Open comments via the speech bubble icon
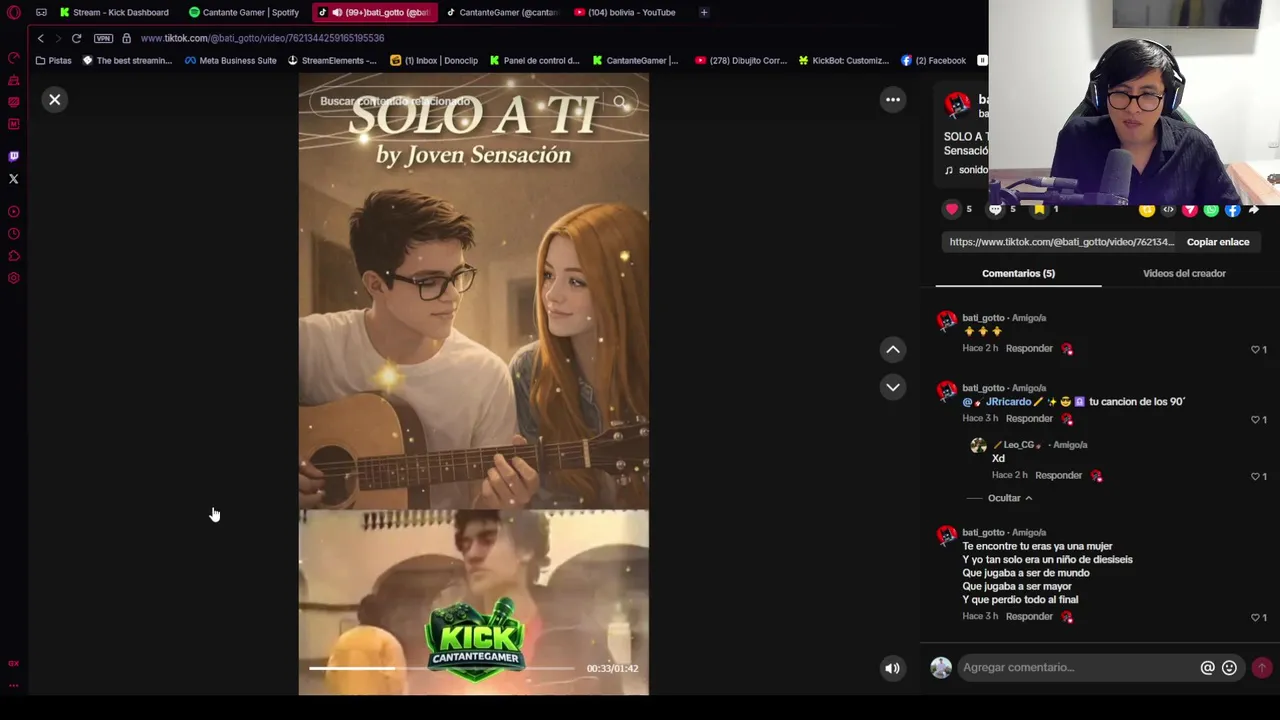Screen dimensions: 1280x720 (x=995, y=209)
